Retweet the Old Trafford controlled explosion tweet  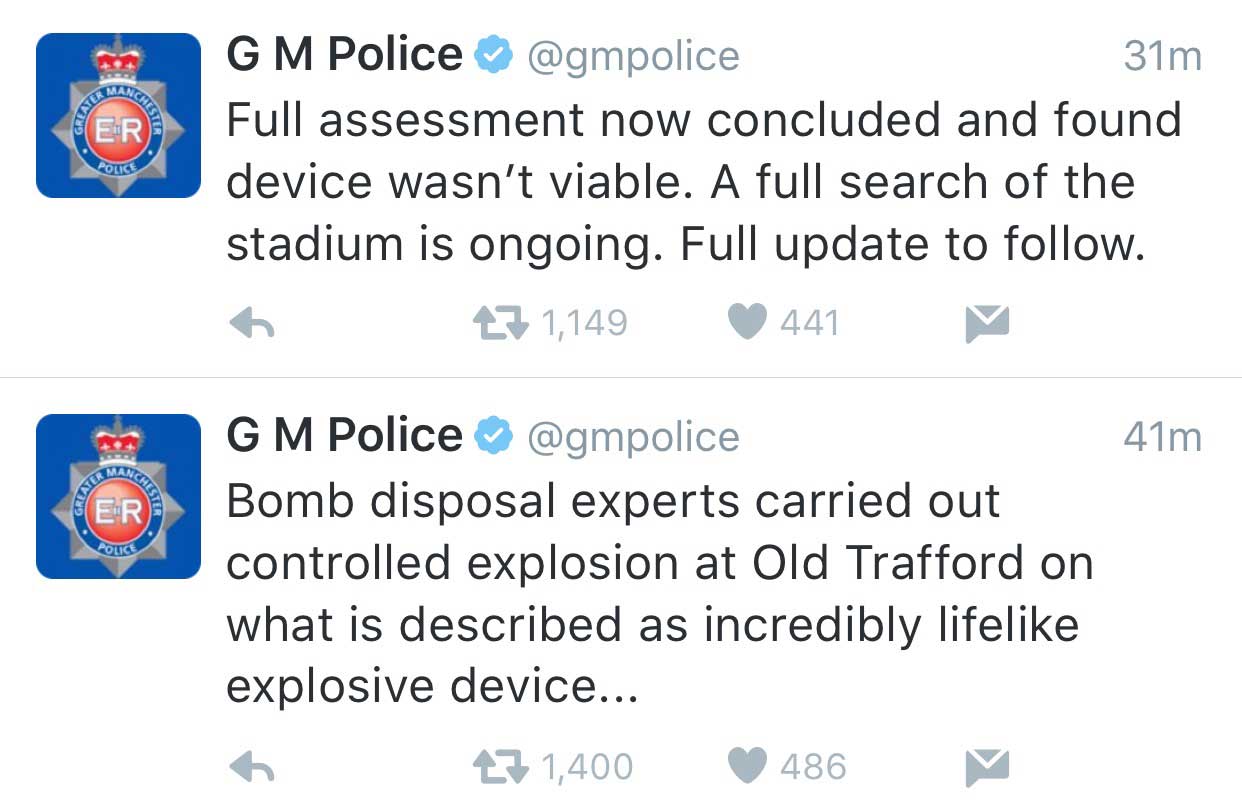click(499, 767)
